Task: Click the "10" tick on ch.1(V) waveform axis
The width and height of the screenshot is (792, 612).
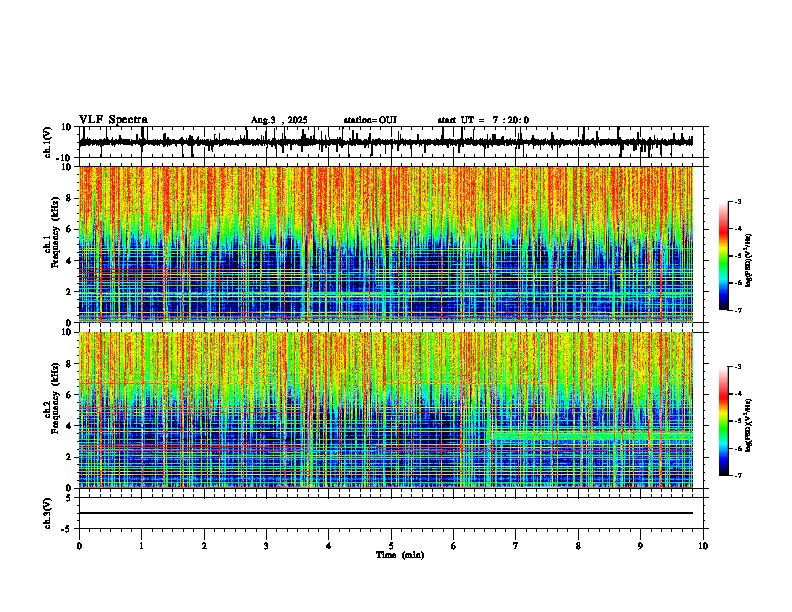Action: click(68, 127)
